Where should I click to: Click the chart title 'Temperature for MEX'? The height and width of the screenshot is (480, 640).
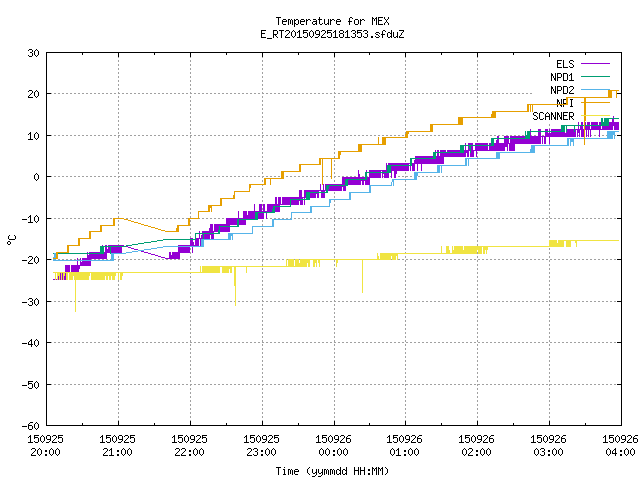[332, 21]
